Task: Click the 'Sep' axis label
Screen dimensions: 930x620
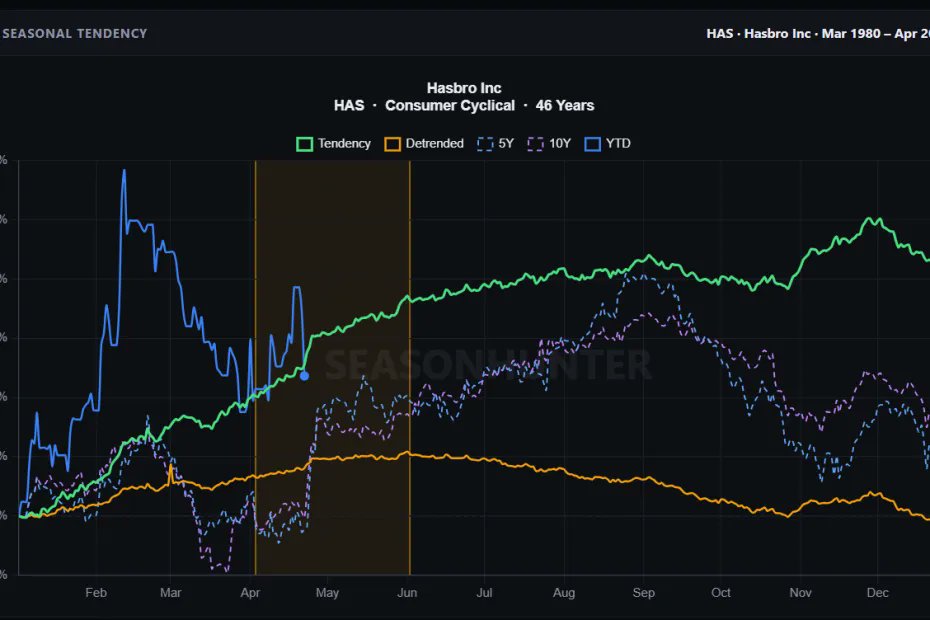Action: tap(644, 593)
